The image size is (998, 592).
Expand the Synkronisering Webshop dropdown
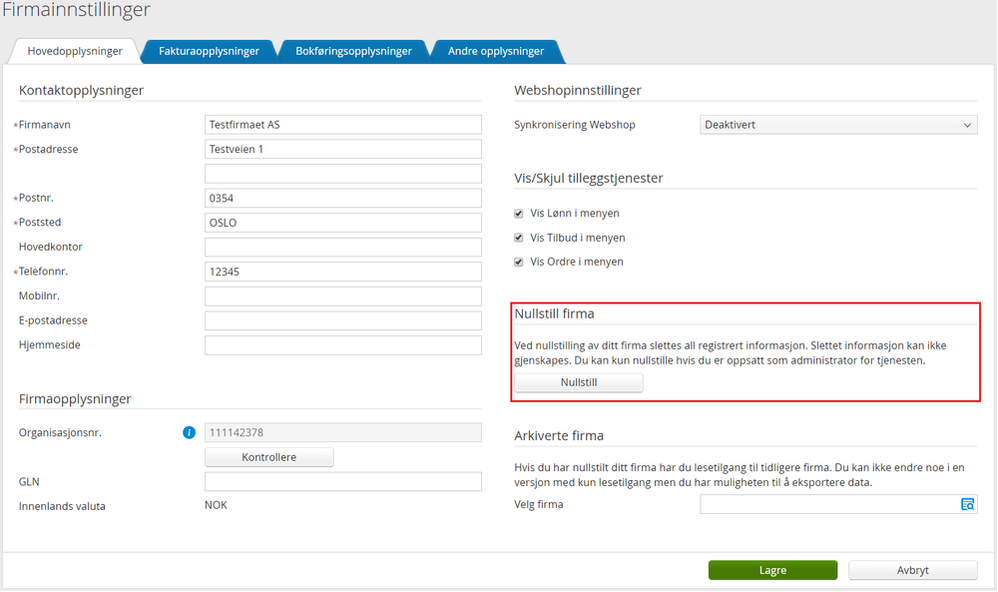point(838,125)
